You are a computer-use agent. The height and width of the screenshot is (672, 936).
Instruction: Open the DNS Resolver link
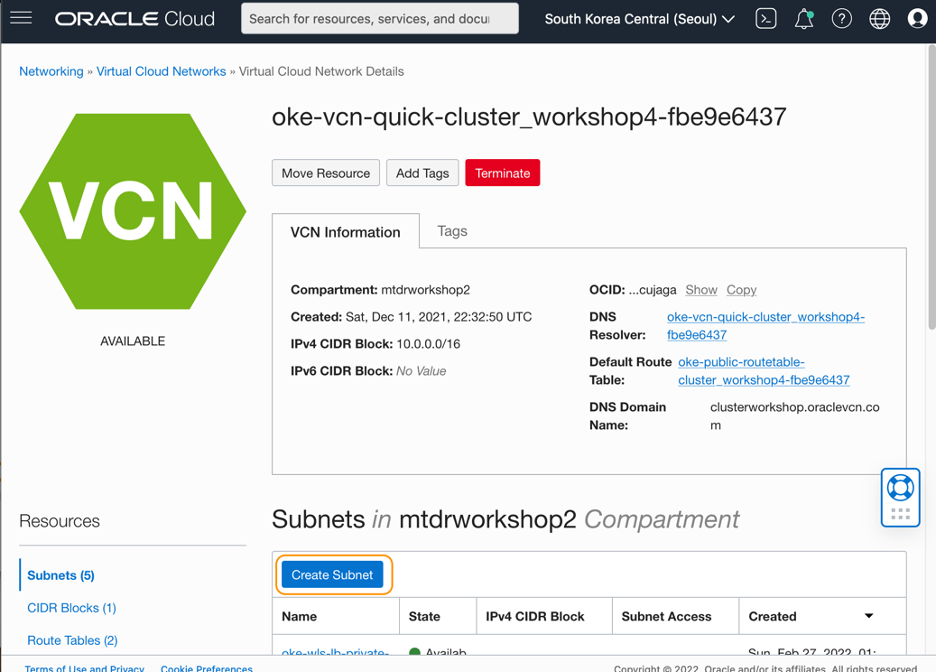point(766,326)
